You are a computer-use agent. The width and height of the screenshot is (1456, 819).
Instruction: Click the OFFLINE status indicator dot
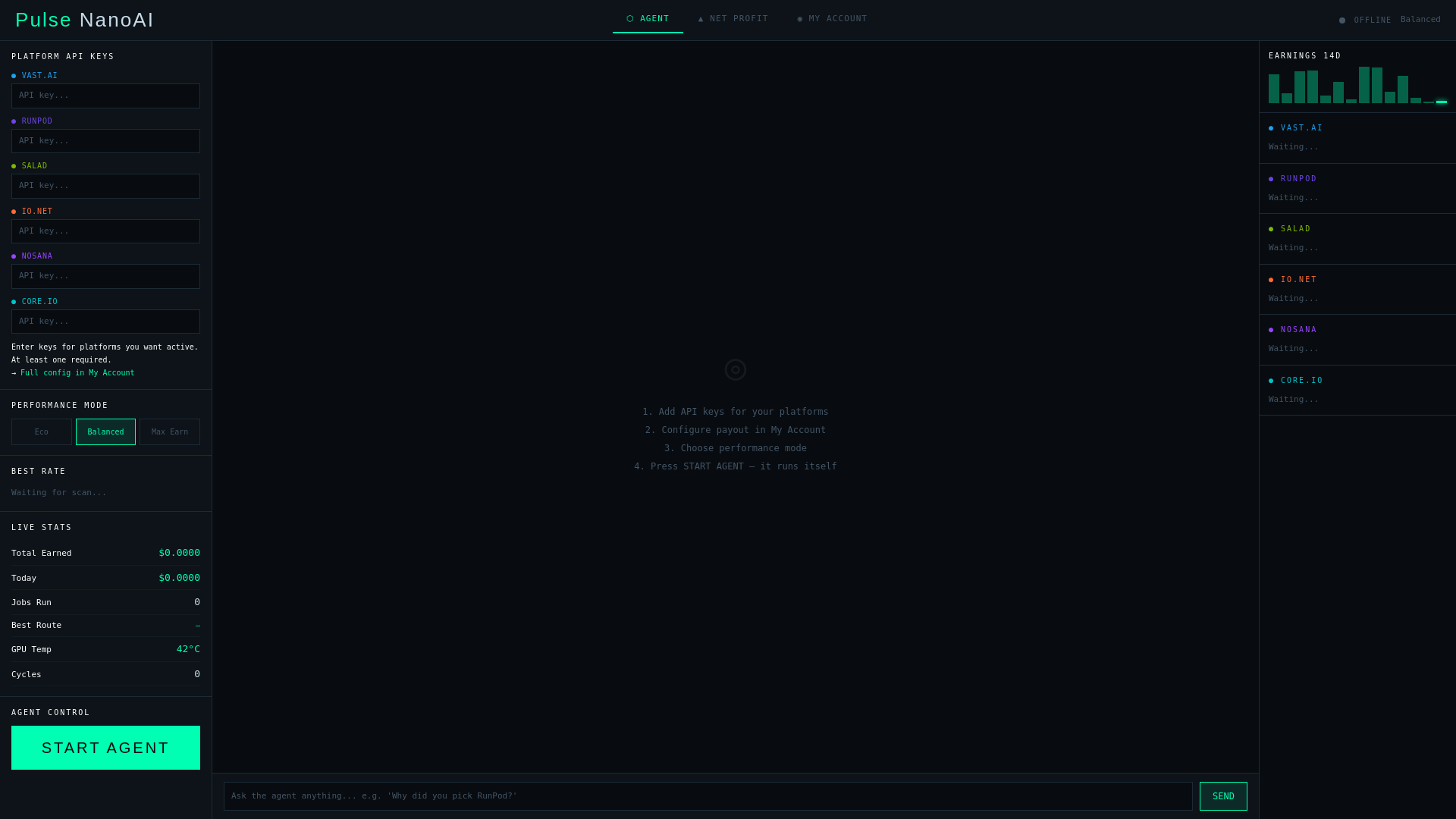coord(1342,20)
